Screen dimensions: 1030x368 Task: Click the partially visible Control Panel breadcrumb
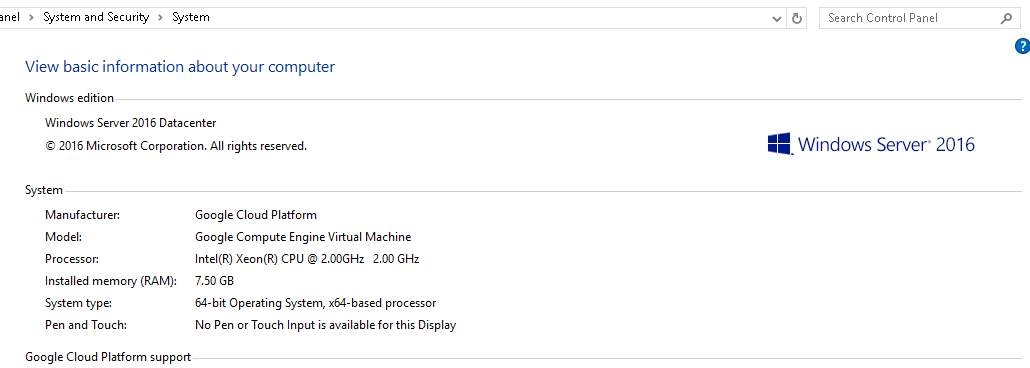[x=9, y=18]
